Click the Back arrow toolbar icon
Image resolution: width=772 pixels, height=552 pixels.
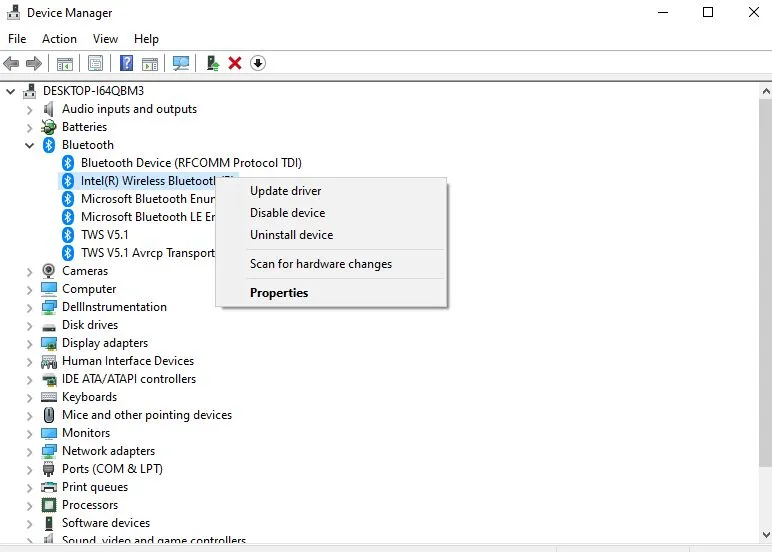(x=11, y=64)
